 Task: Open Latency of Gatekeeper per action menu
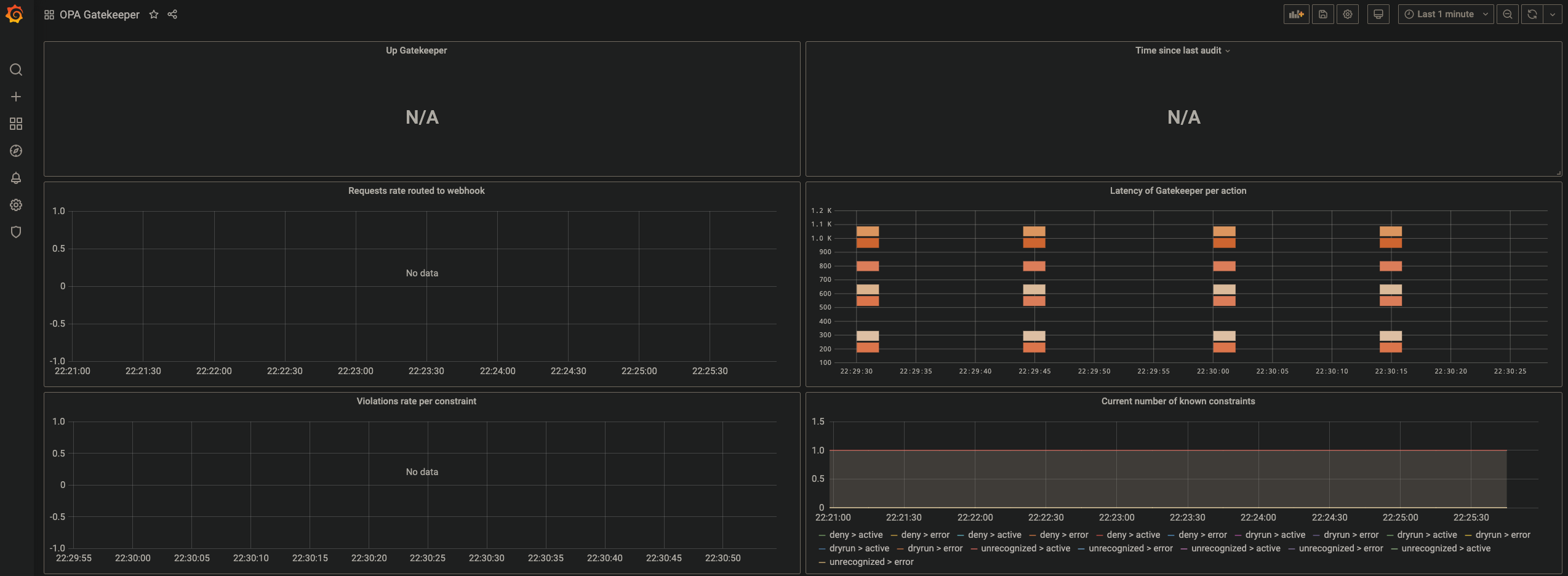(x=1178, y=191)
